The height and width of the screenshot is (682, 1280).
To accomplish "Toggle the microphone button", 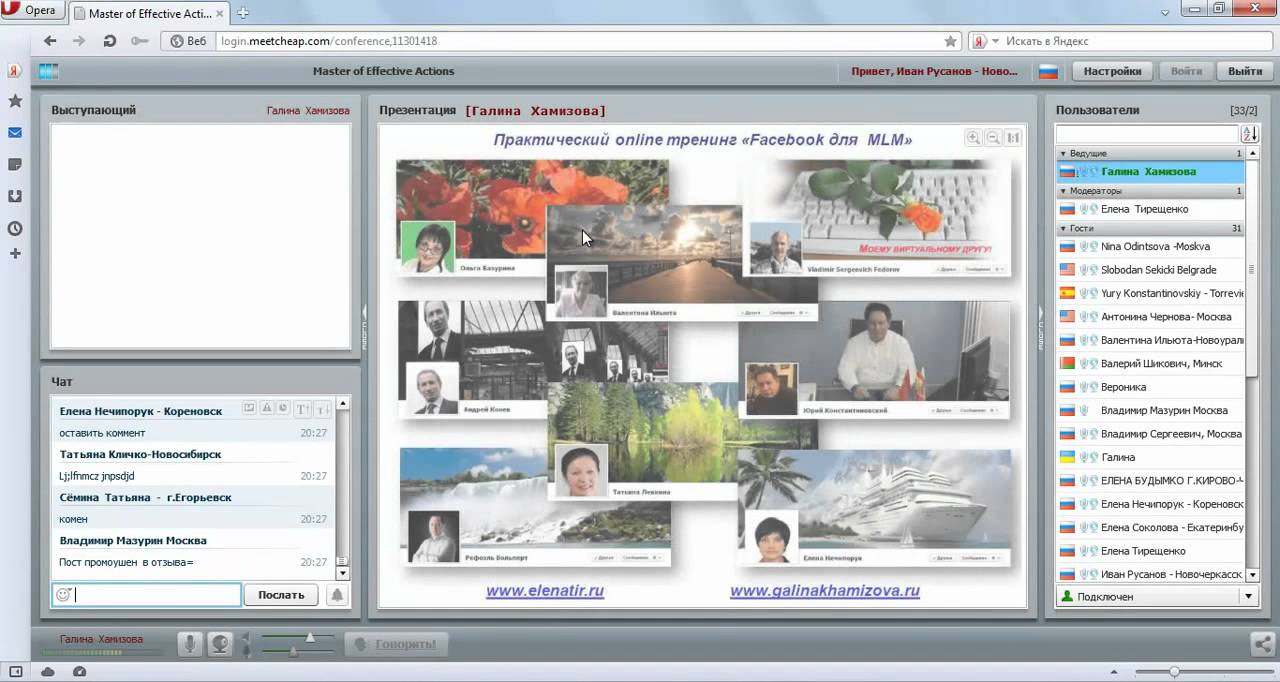I will pyautogui.click(x=190, y=644).
